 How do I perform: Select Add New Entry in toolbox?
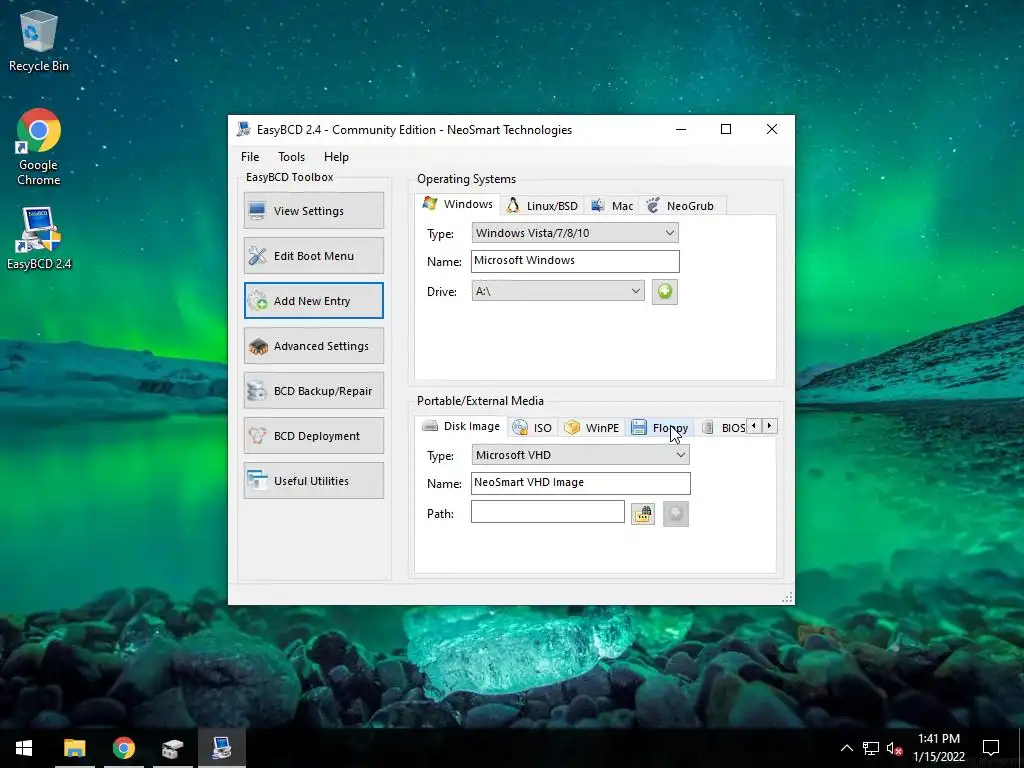[313, 300]
